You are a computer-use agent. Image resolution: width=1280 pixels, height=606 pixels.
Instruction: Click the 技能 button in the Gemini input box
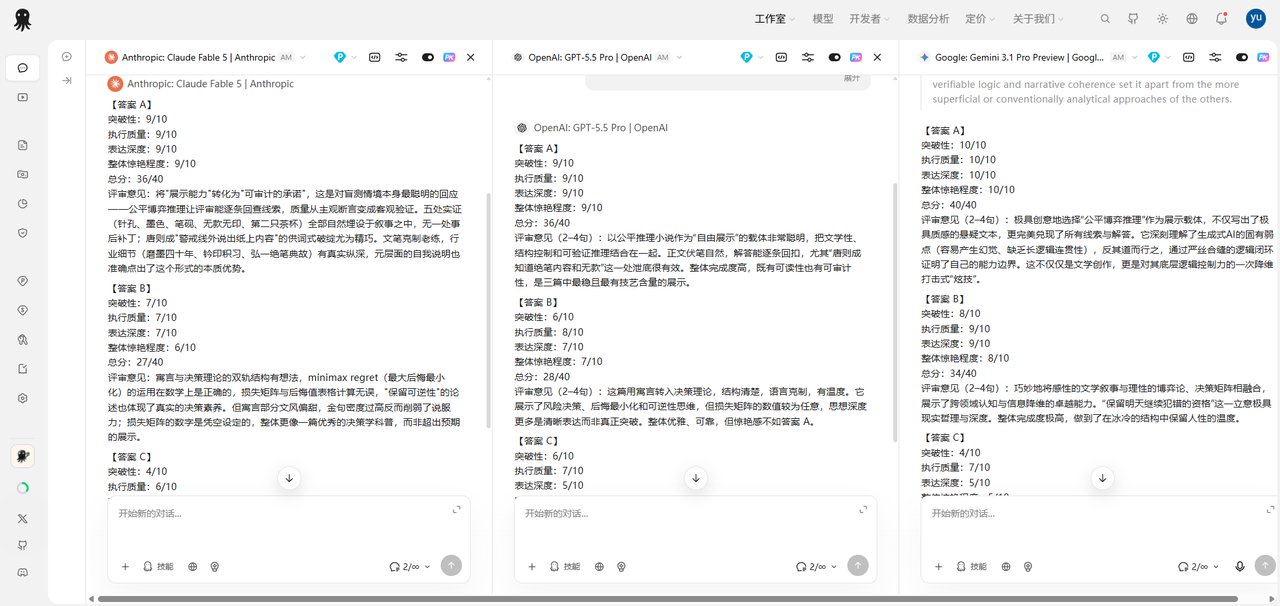click(972, 566)
